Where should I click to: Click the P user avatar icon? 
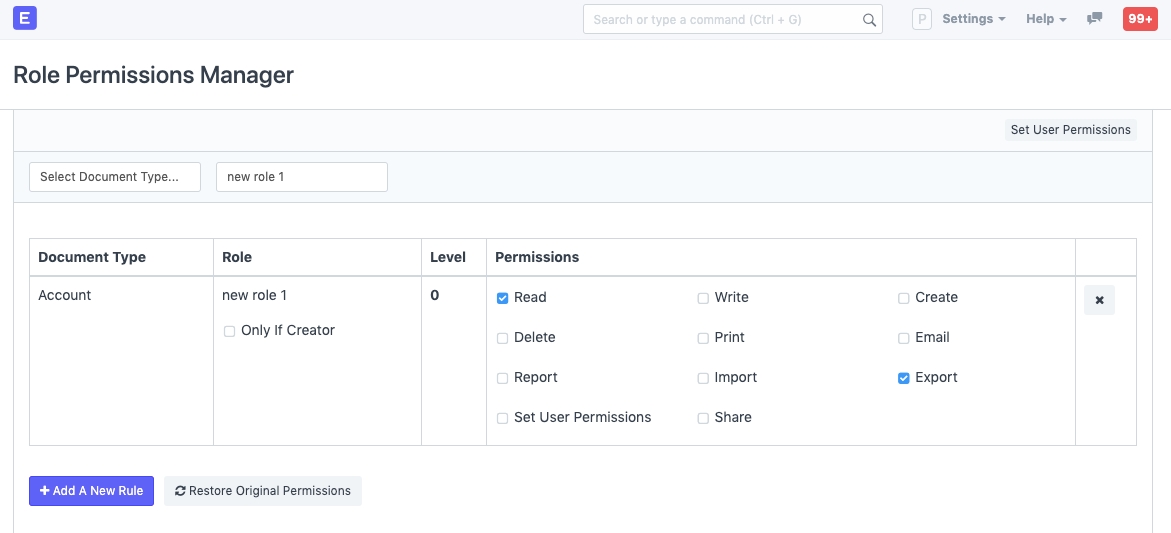coord(922,19)
